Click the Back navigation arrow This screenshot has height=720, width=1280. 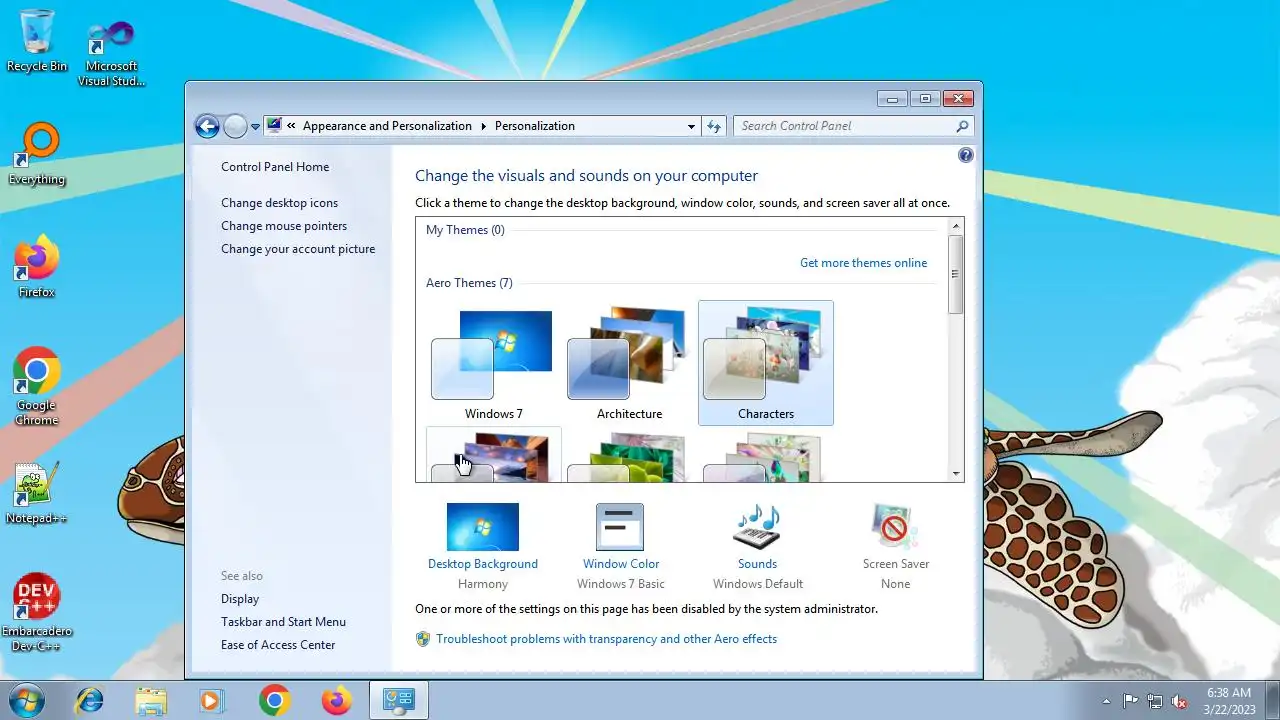[x=207, y=126]
